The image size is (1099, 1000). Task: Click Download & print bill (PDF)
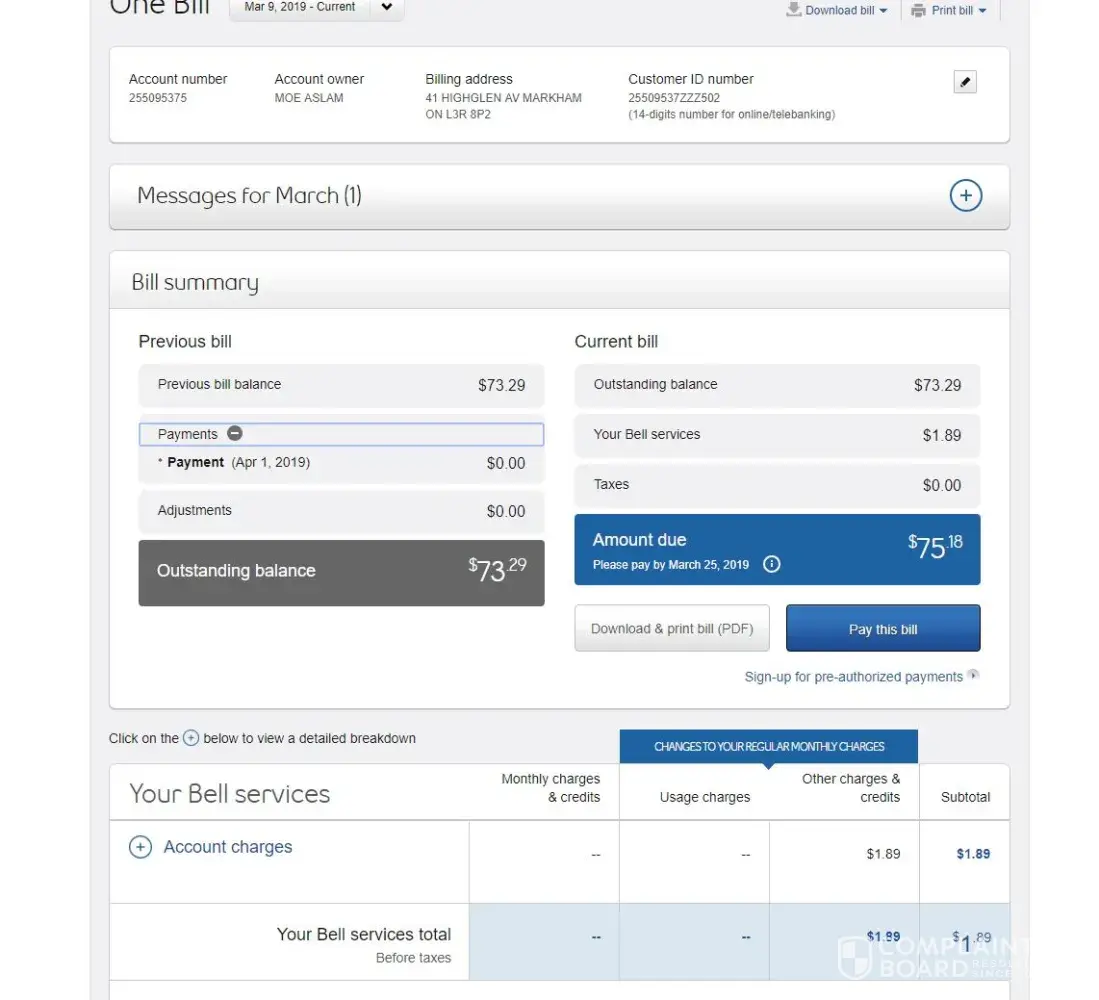pos(672,629)
